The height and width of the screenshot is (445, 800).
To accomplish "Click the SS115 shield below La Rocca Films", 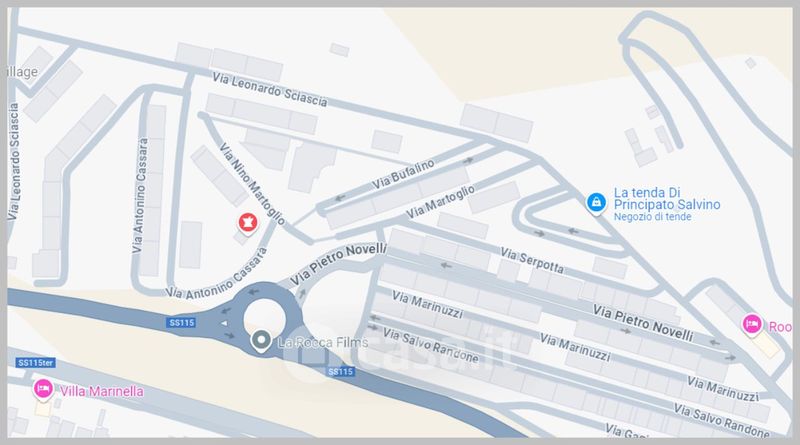I will 340,372.
